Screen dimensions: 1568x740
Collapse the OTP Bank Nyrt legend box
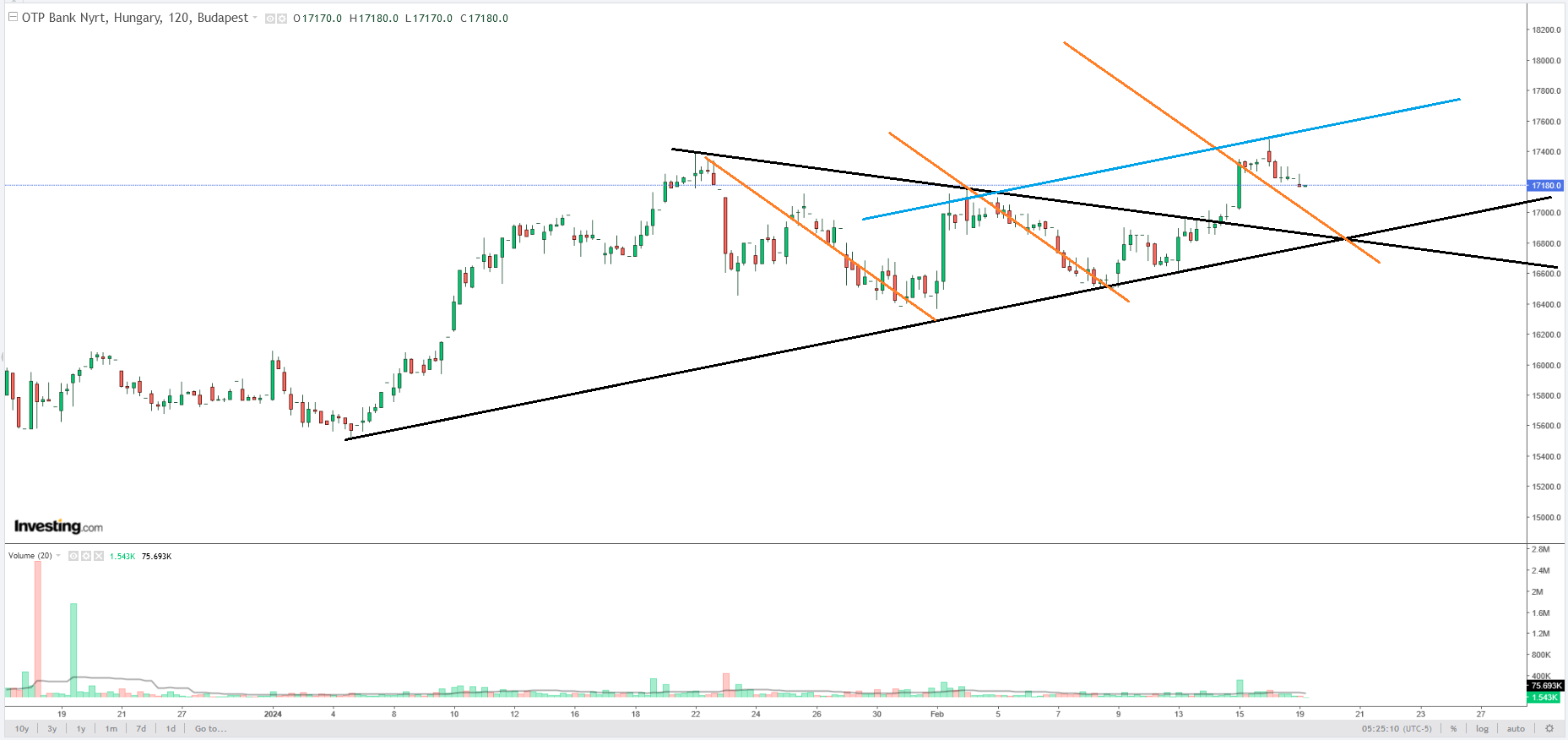13,17
